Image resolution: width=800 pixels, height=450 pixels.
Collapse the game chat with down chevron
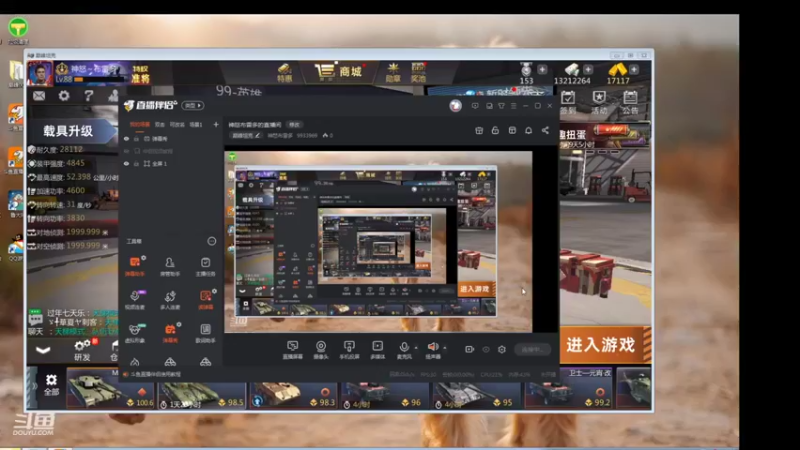[43, 350]
